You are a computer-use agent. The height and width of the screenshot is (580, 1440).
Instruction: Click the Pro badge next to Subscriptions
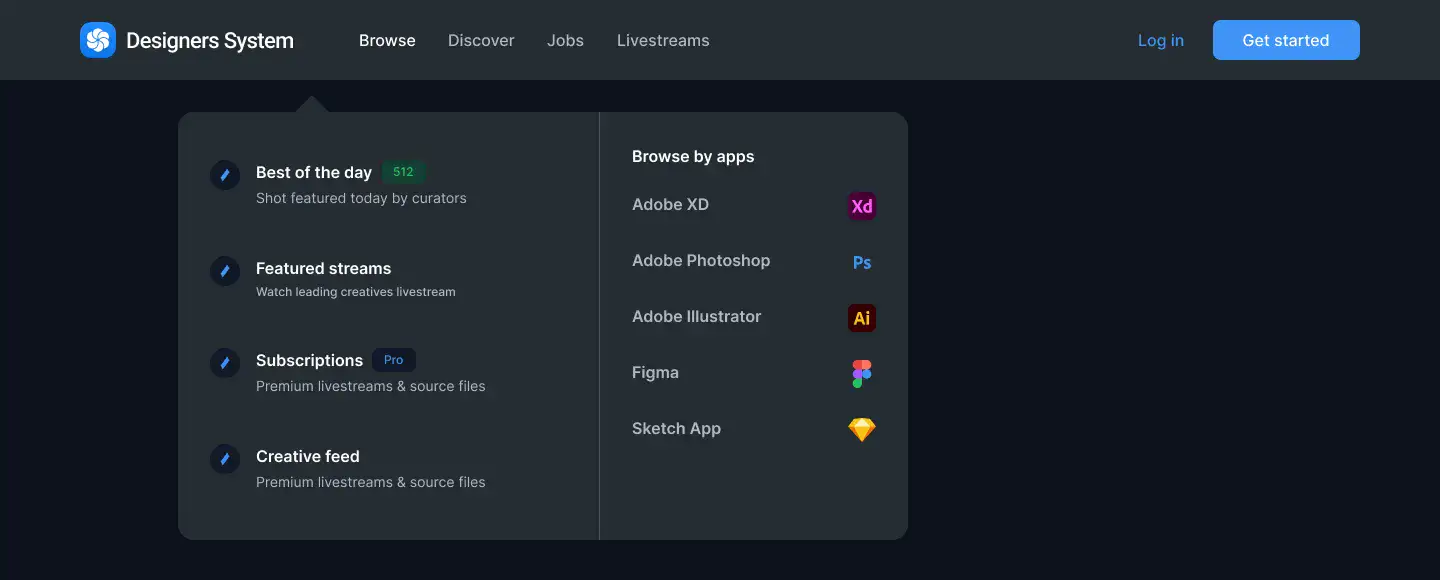(x=394, y=360)
